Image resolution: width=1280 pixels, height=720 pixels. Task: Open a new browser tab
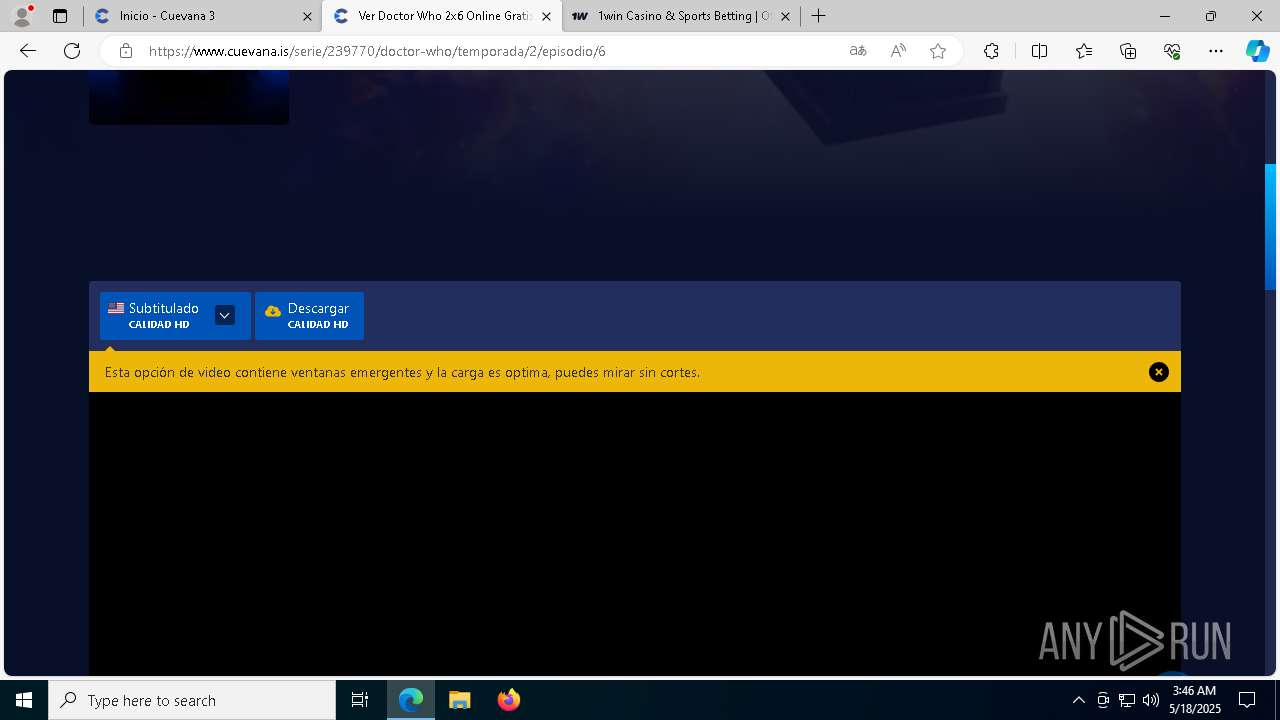[819, 16]
